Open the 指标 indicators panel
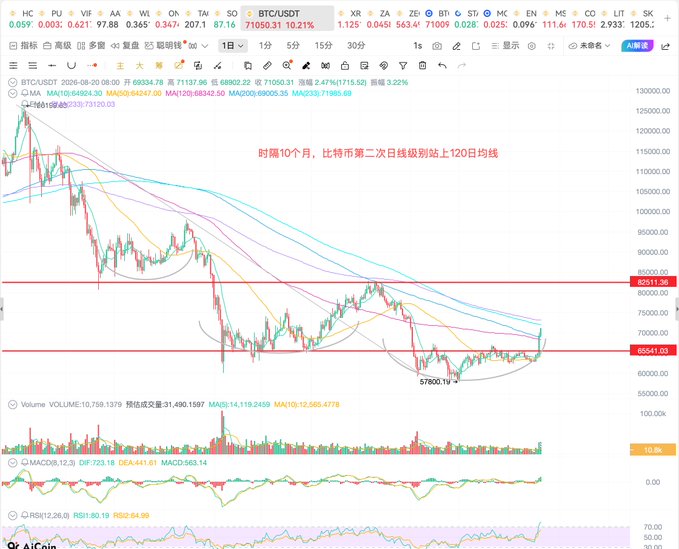679x549 pixels. 23,45
